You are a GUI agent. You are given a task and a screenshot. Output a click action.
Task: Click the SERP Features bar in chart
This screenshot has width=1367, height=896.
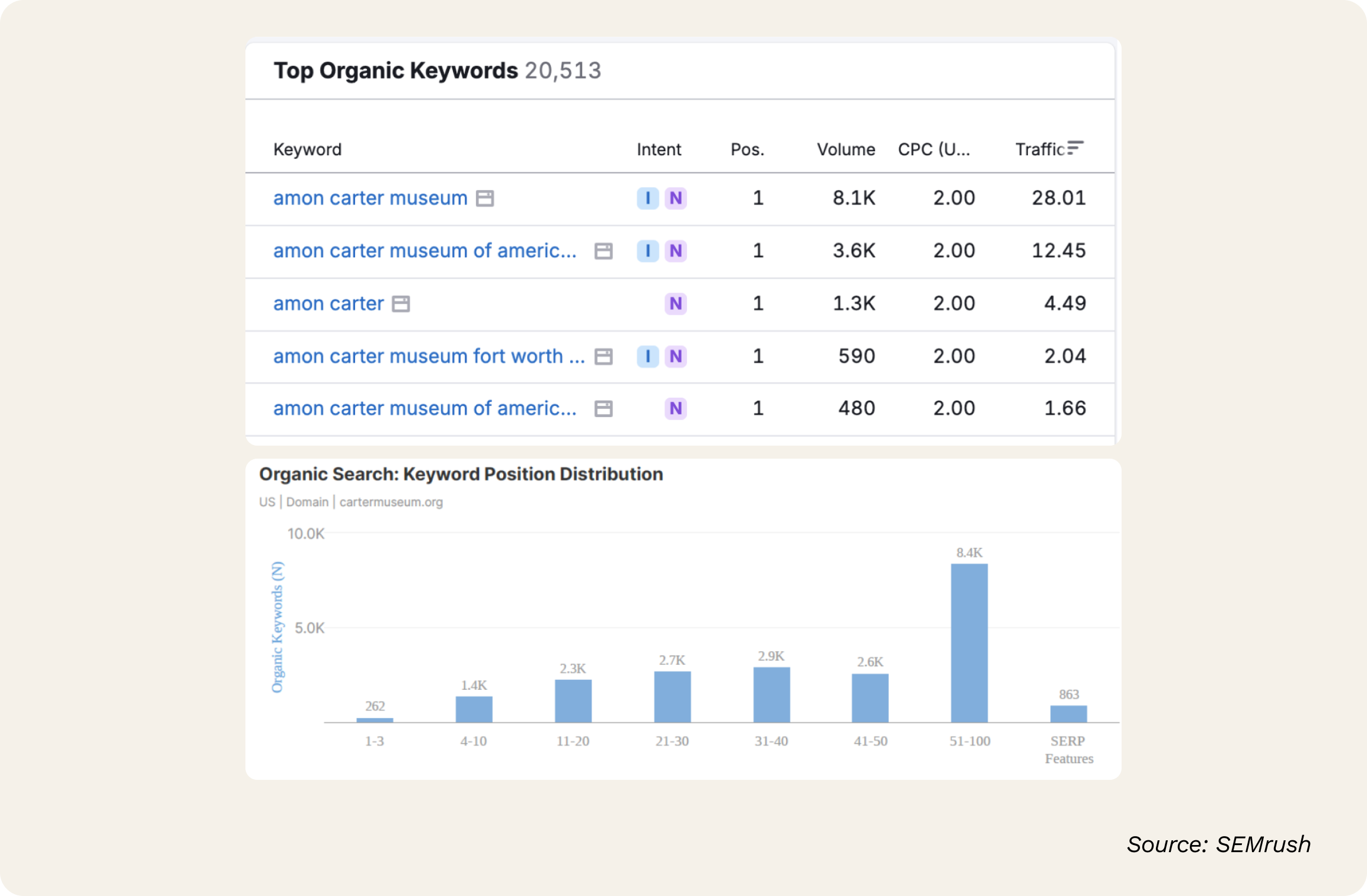[x=1068, y=713]
